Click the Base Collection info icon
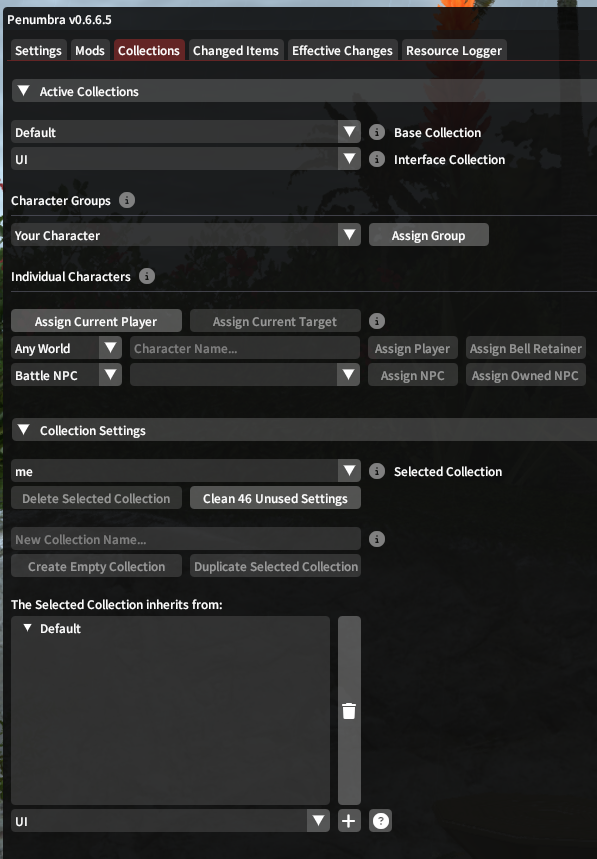 377,132
